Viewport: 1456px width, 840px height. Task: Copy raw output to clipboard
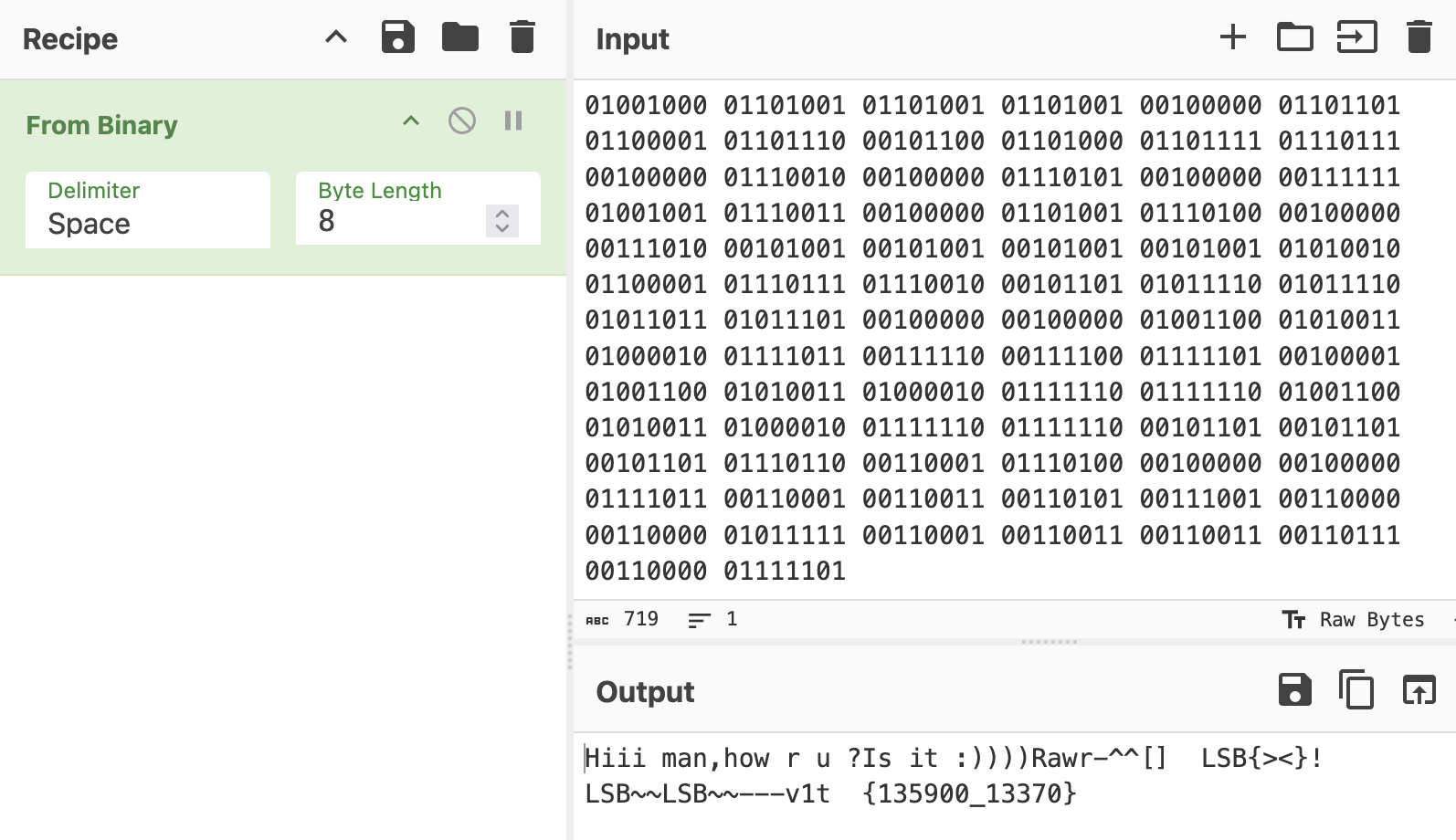(1356, 690)
